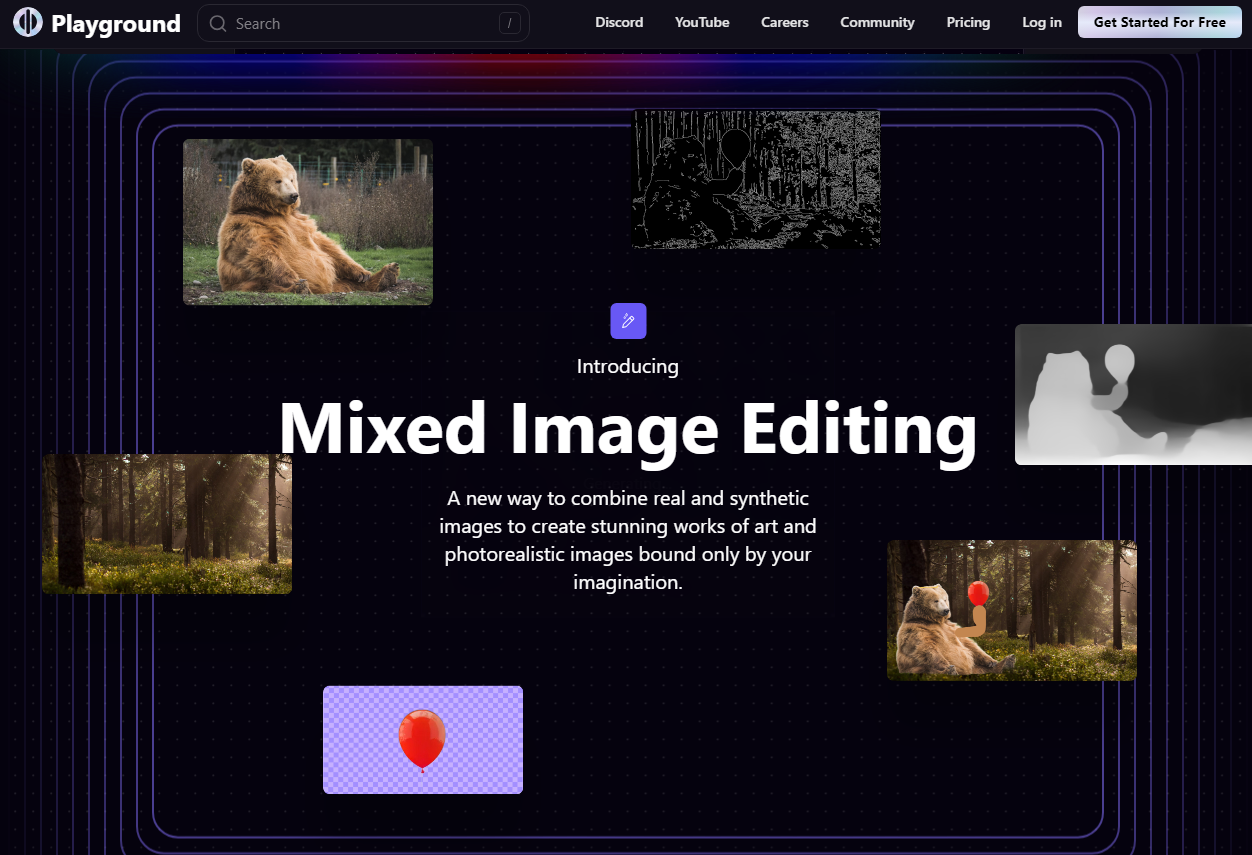Select the bear-with-balloon forest composite thumbnail
This screenshot has height=855, width=1252.
tap(1012, 611)
